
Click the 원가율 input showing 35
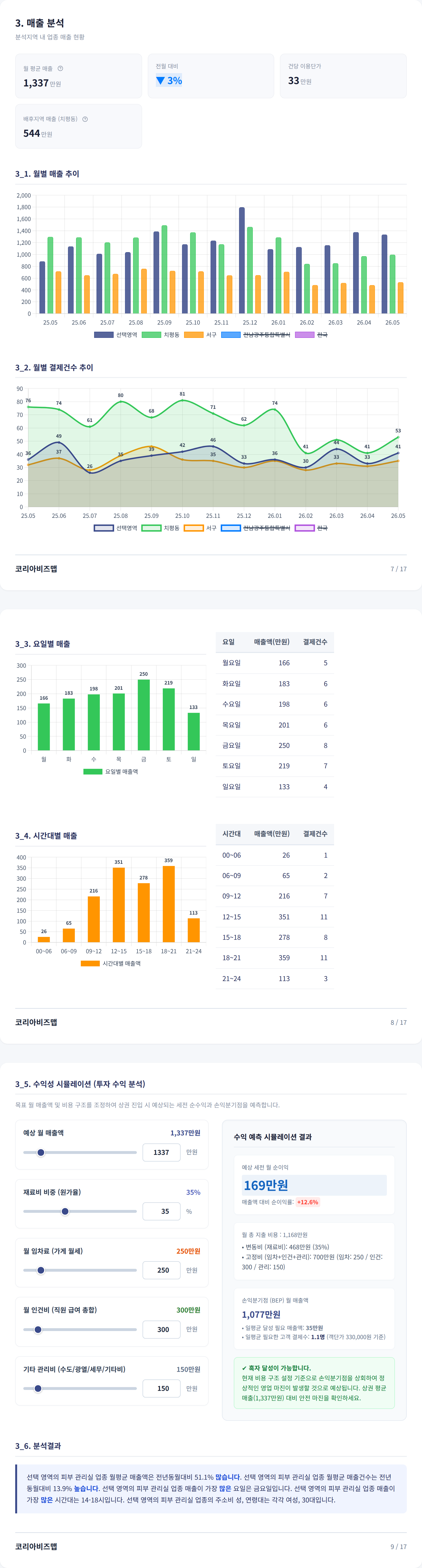point(161,1211)
